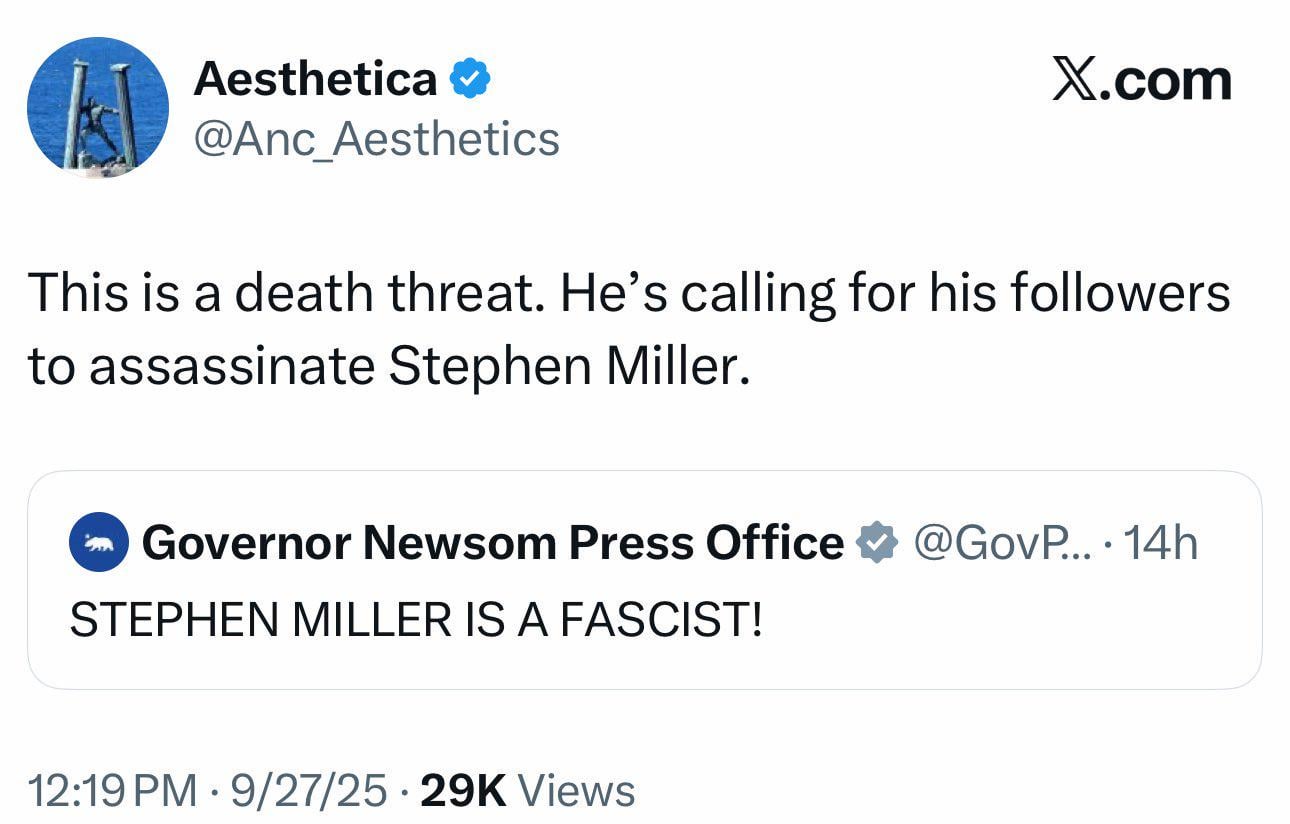
Task: Click the Views label under the post
Action: (x=579, y=790)
